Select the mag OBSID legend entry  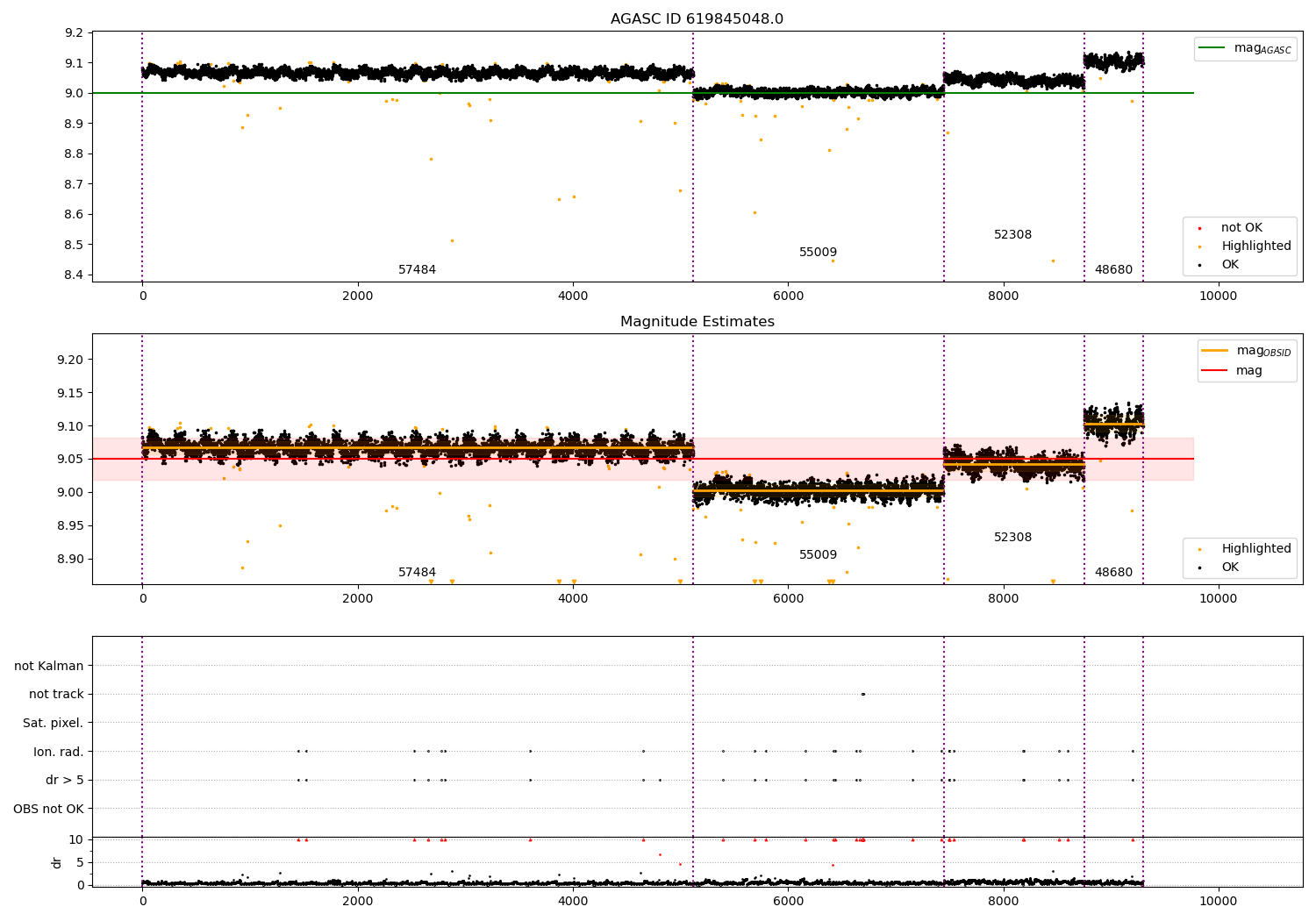point(1247,351)
